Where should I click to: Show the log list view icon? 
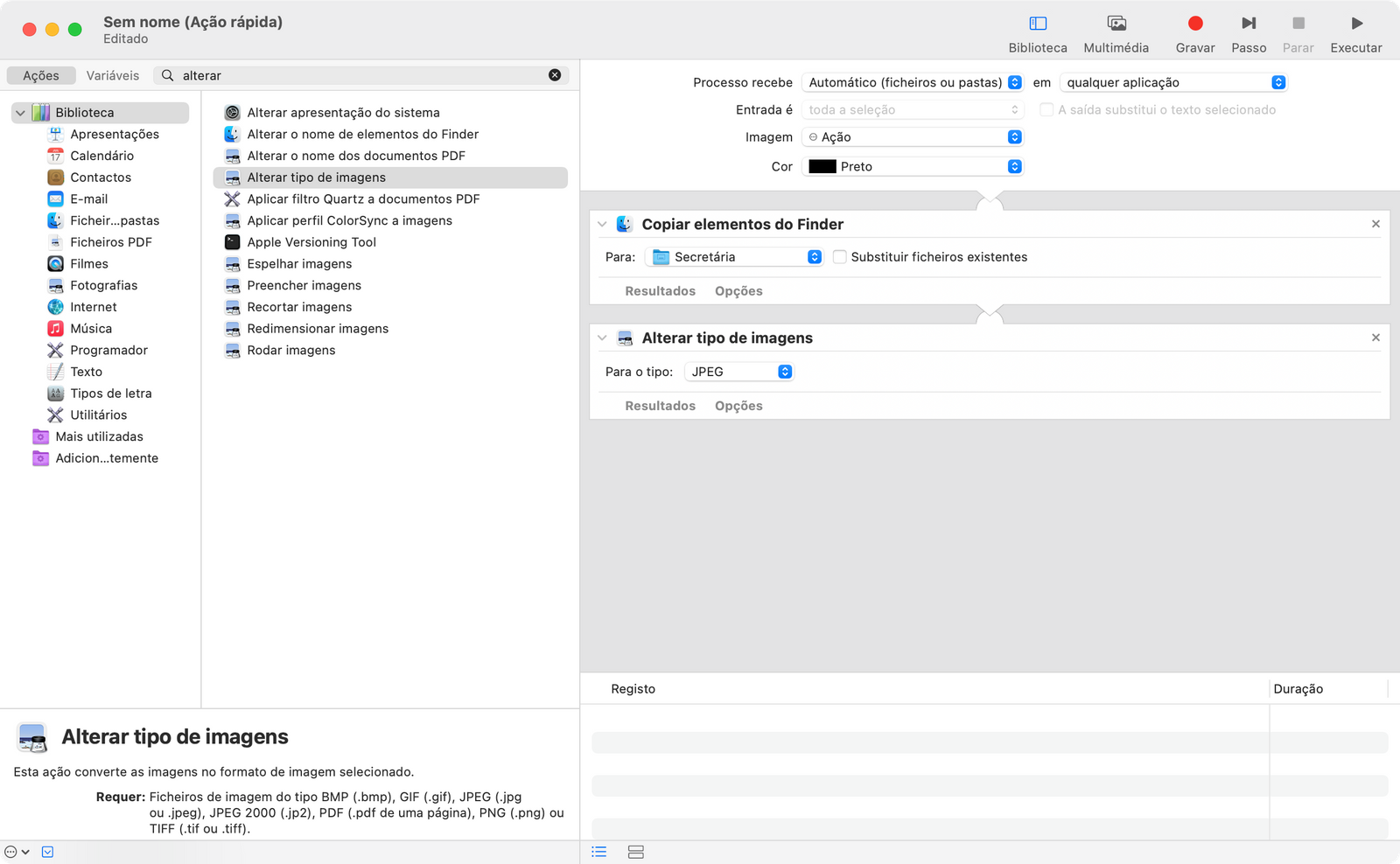point(599,852)
